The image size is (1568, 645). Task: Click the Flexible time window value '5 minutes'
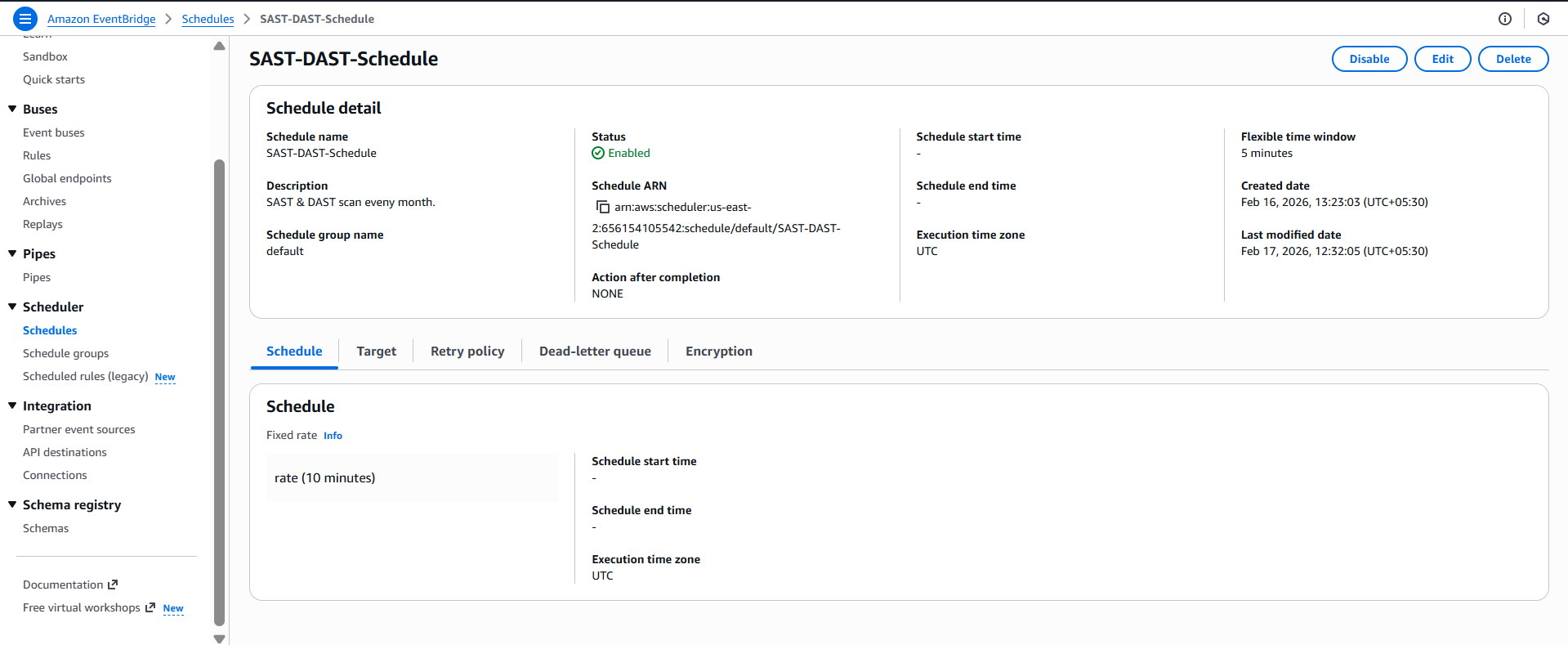(1266, 153)
